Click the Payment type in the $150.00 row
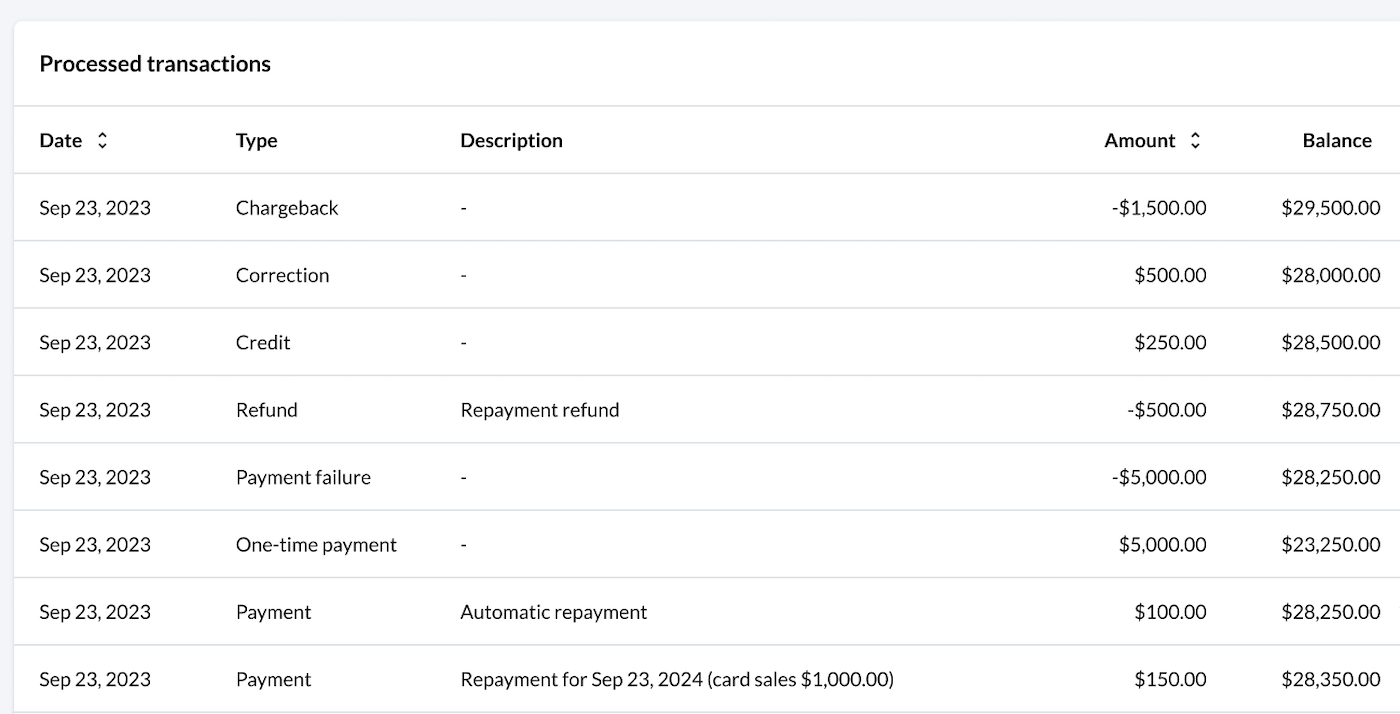Viewport: 1400px width, 714px height. (273, 679)
